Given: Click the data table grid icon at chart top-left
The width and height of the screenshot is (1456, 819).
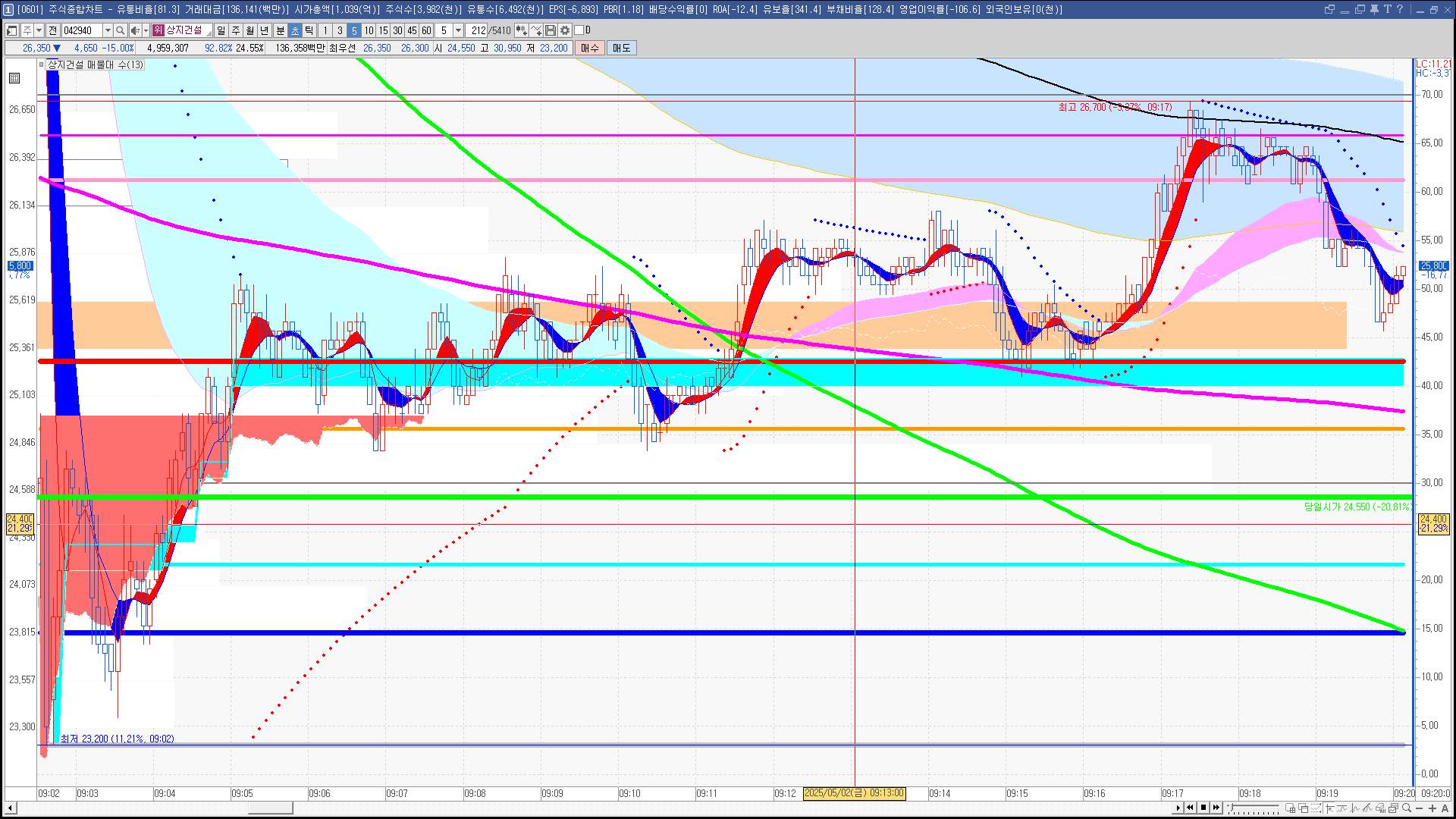Looking at the screenshot, I should tap(14, 78).
